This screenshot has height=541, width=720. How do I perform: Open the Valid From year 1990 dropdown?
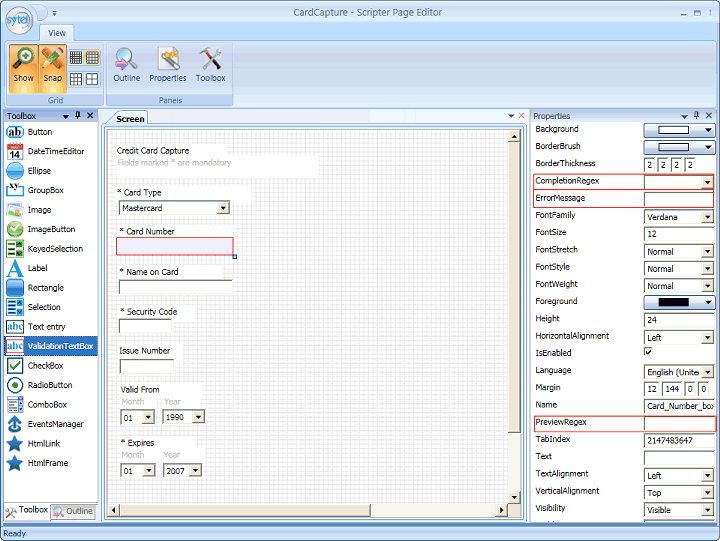coord(198,417)
